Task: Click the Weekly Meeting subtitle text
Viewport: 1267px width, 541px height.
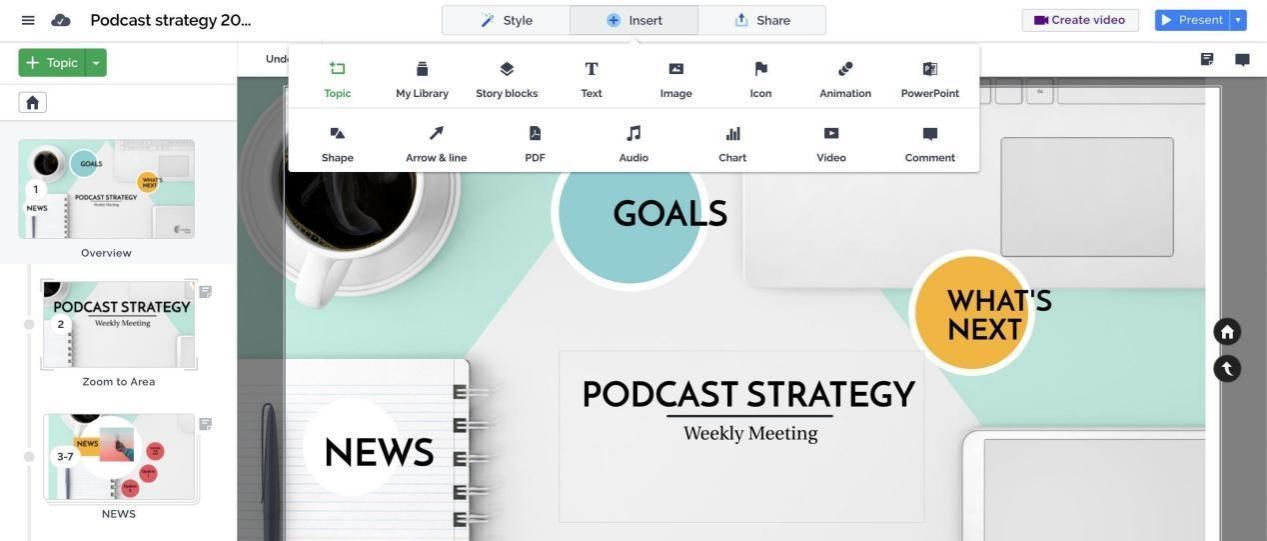Action: point(750,433)
